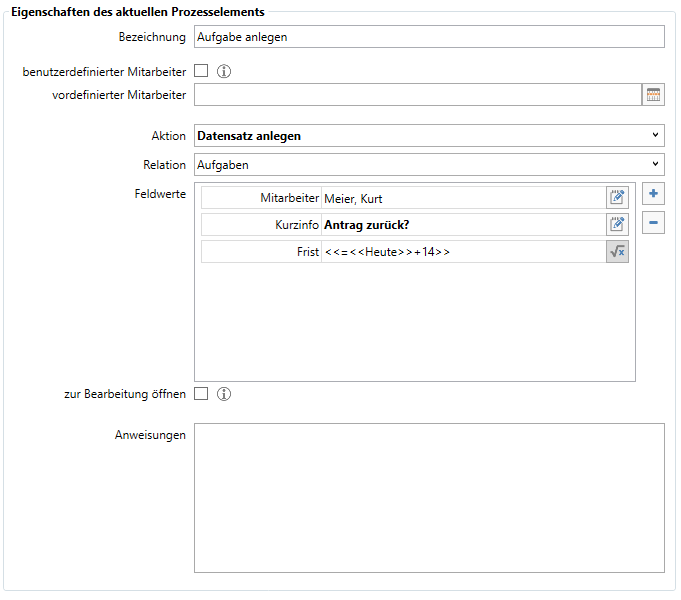
Task: Click the Mitarbeiter field name cell
Action: (x=261, y=198)
